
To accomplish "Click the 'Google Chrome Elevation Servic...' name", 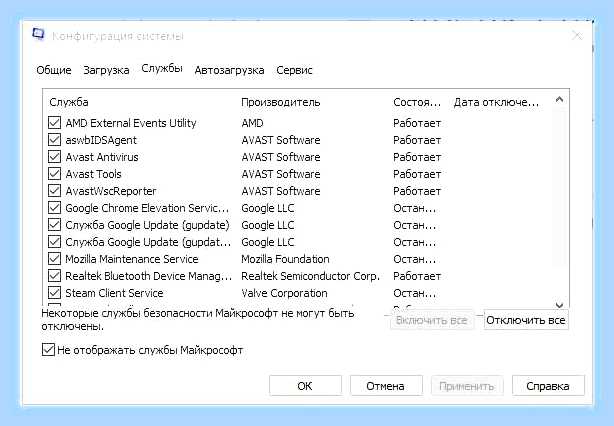I will click(147, 208).
